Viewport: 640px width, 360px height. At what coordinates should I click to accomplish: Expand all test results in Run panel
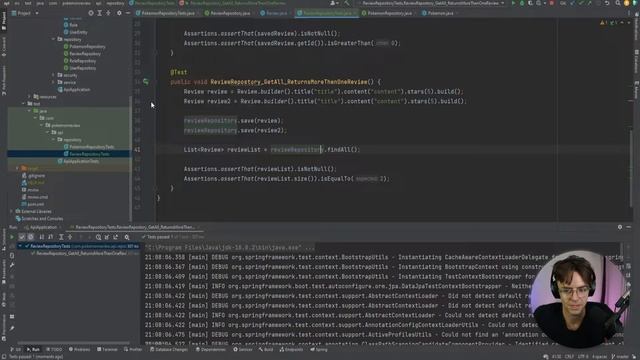coord(61,237)
